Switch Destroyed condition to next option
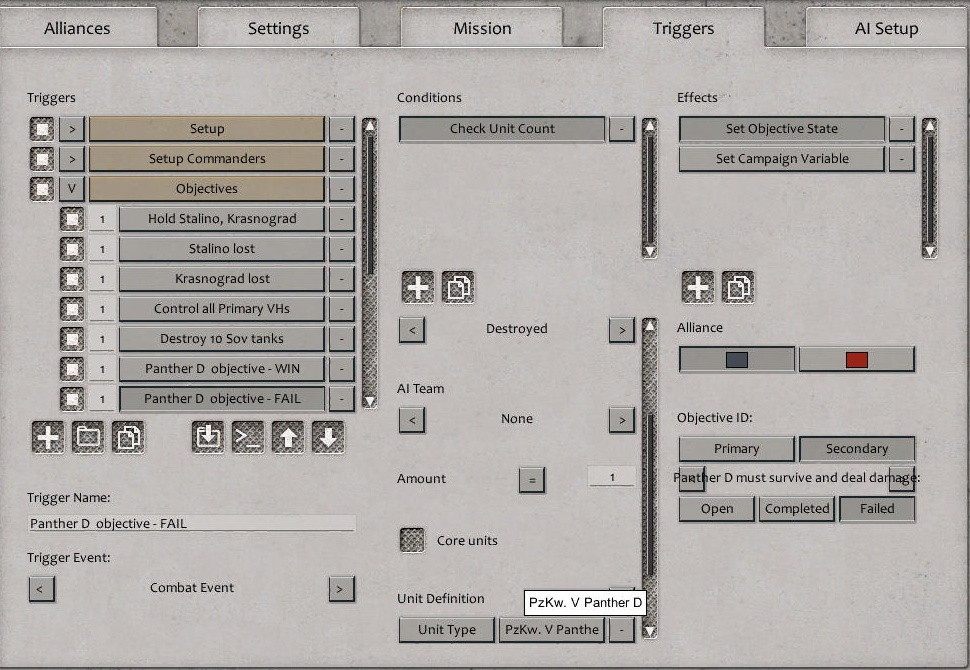The image size is (970, 670). point(622,330)
